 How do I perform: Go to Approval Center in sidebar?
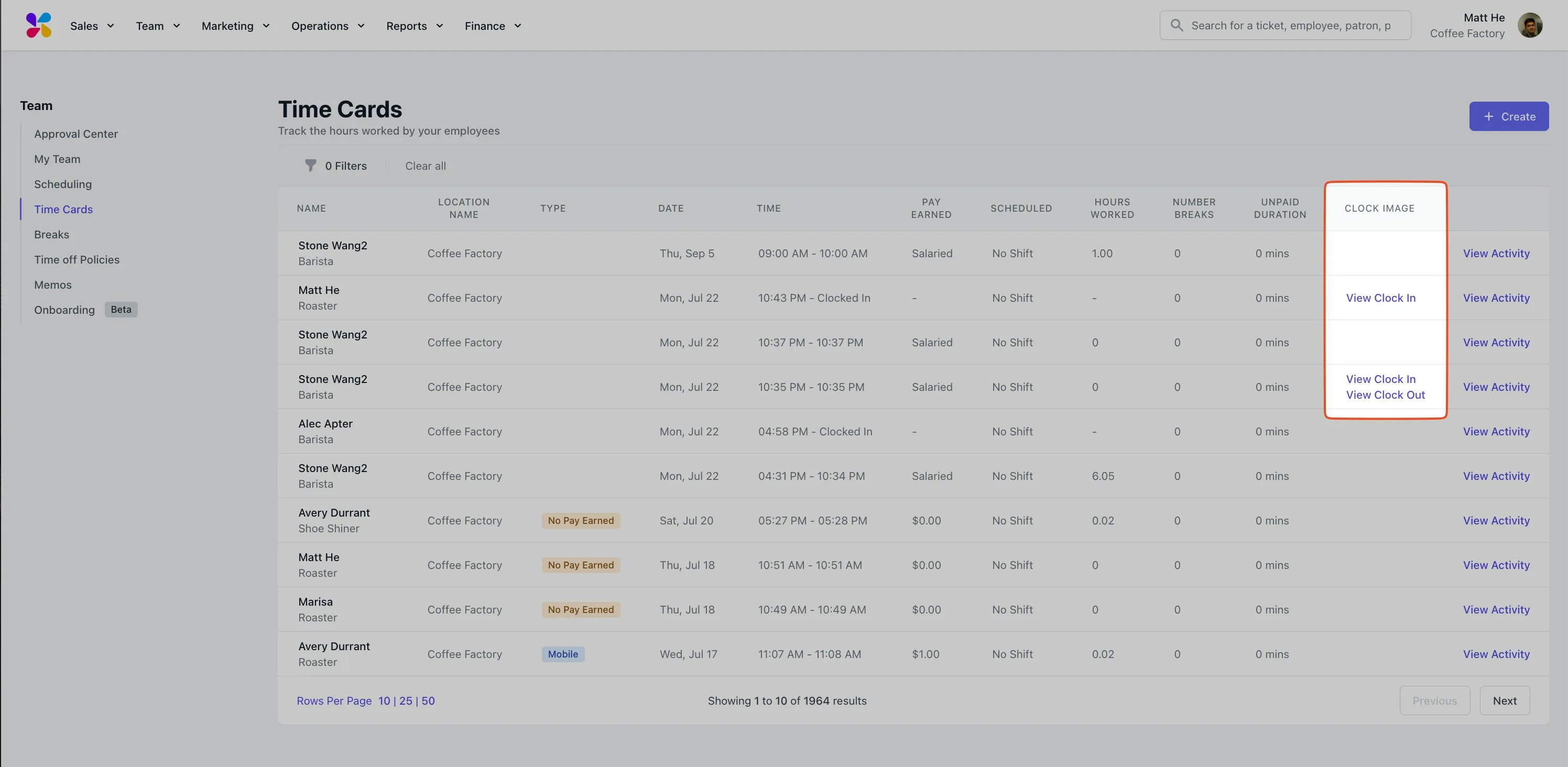tap(76, 134)
